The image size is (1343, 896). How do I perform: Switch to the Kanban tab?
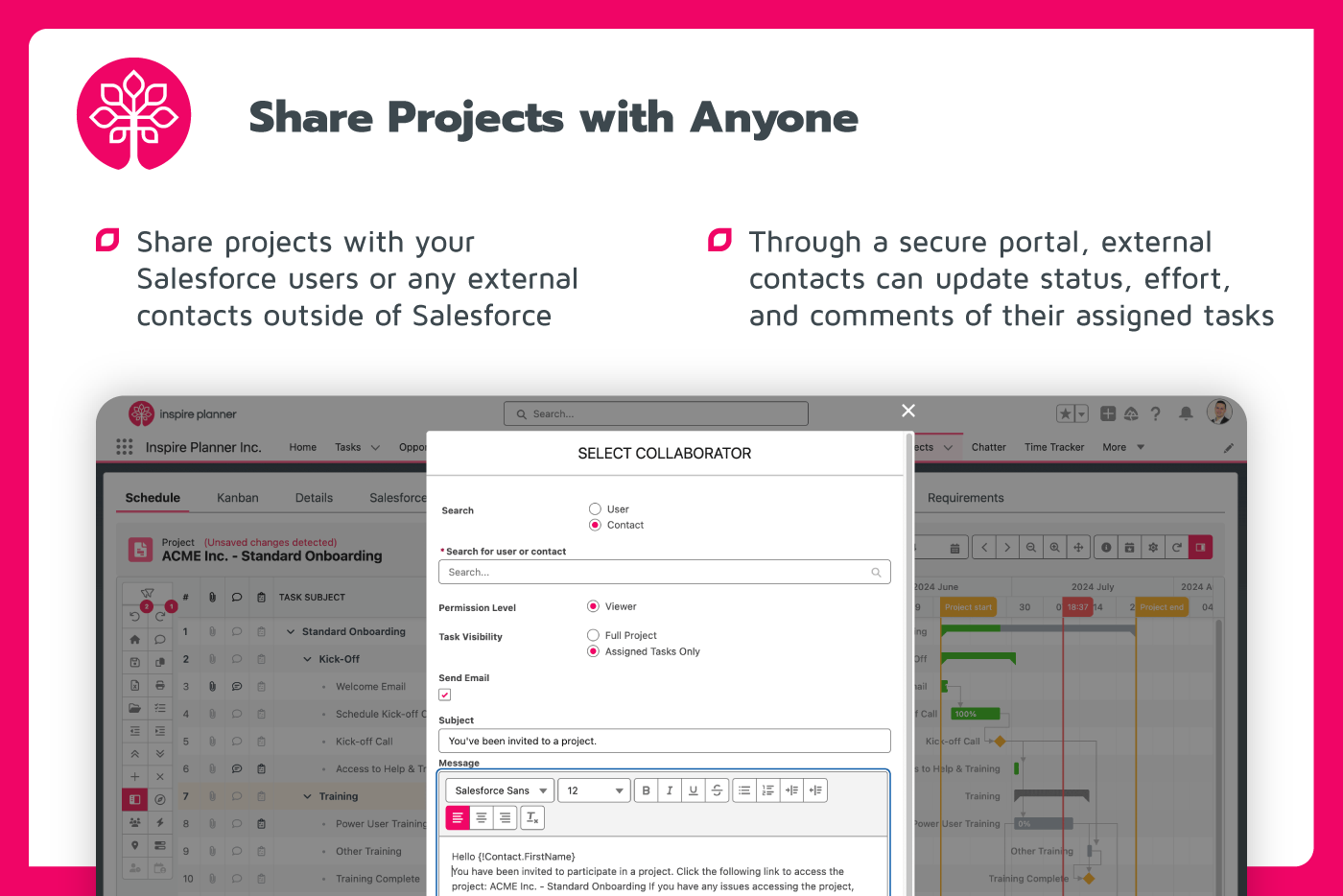pyautogui.click(x=238, y=498)
